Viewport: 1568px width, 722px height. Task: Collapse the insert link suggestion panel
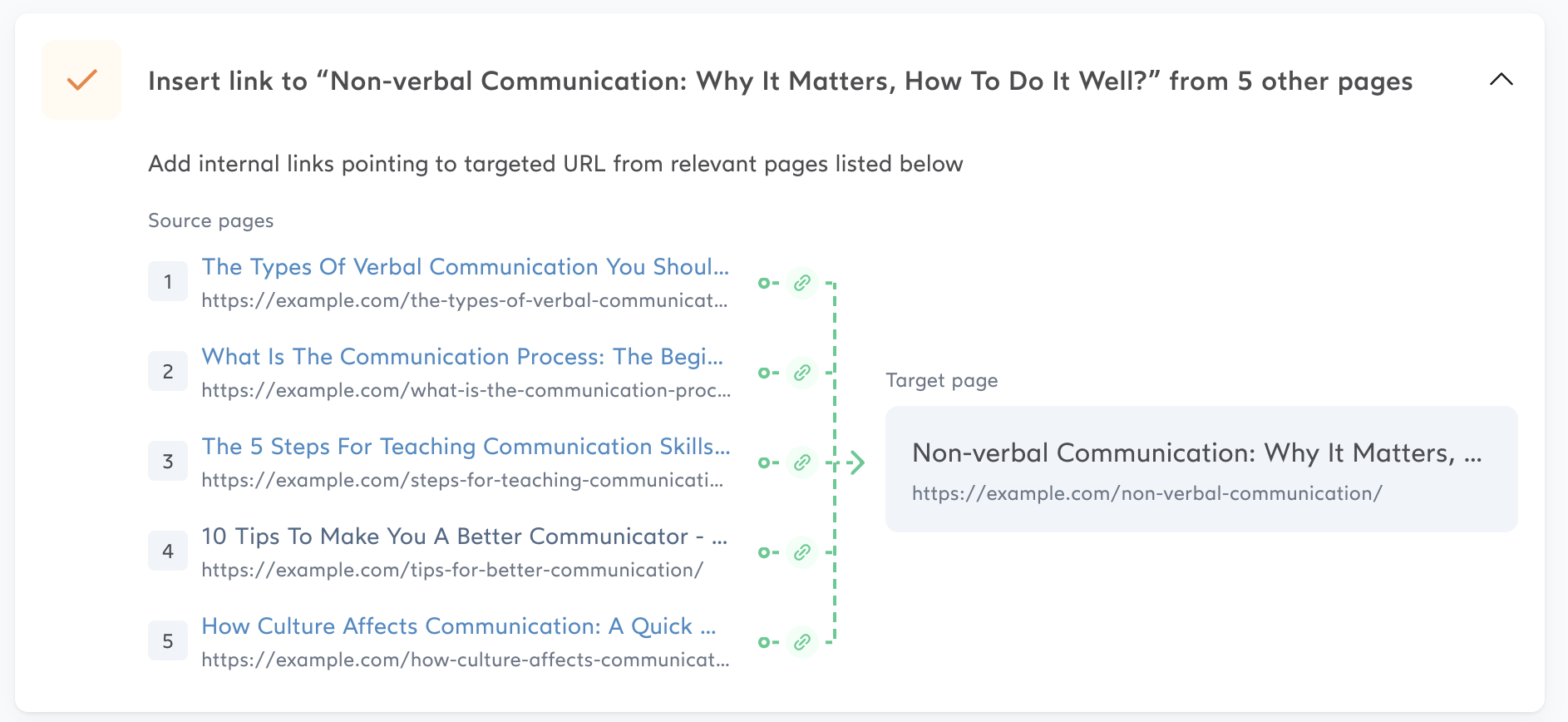[x=1501, y=81]
